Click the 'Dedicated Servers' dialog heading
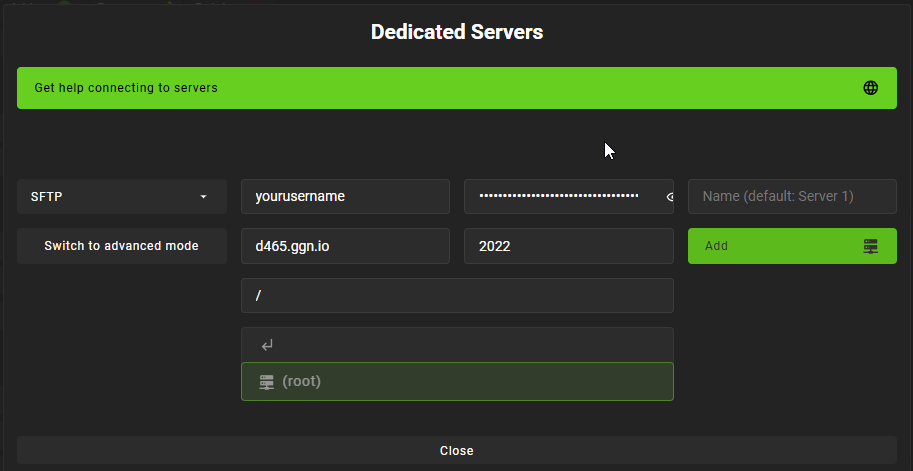Image resolution: width=913 pixels, height=471 pixels. coord(456,32)
